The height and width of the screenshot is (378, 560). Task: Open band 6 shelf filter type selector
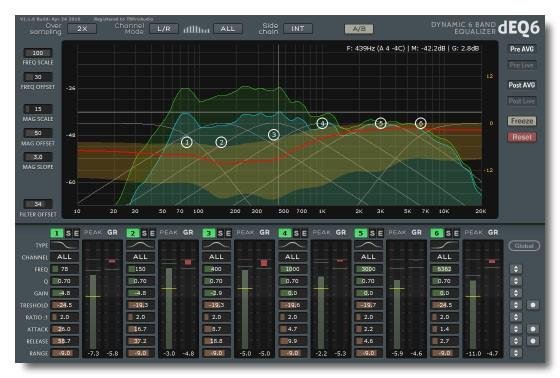445,245
